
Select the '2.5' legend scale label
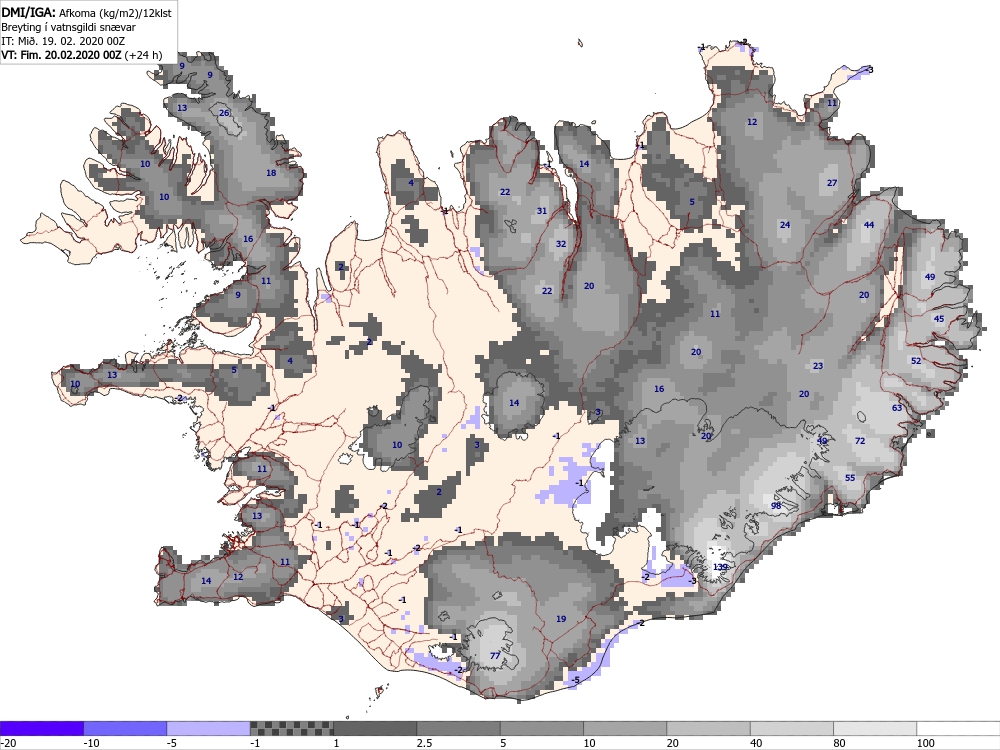tap(425, 743)
